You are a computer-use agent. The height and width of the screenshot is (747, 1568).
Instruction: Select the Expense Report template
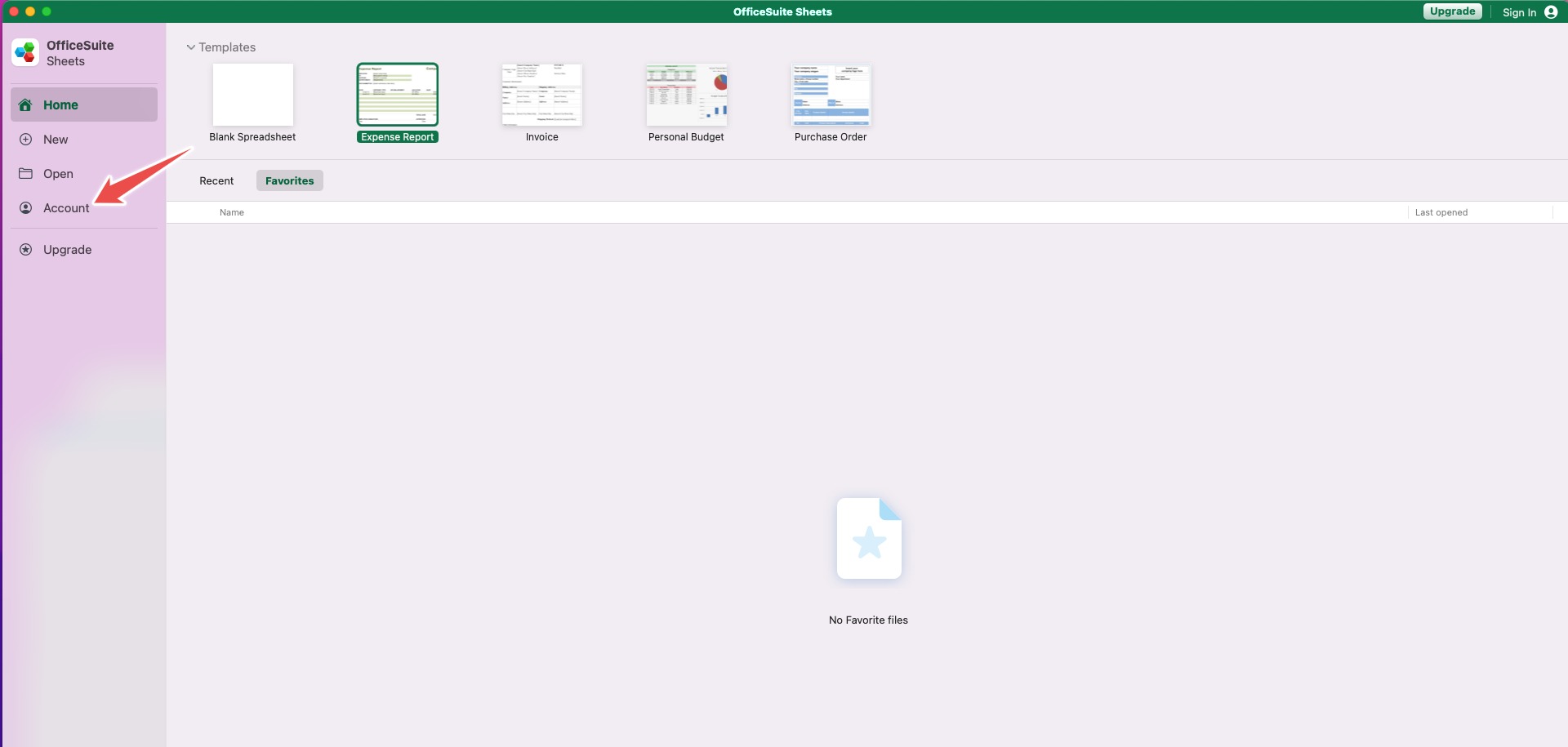[396, 95]
